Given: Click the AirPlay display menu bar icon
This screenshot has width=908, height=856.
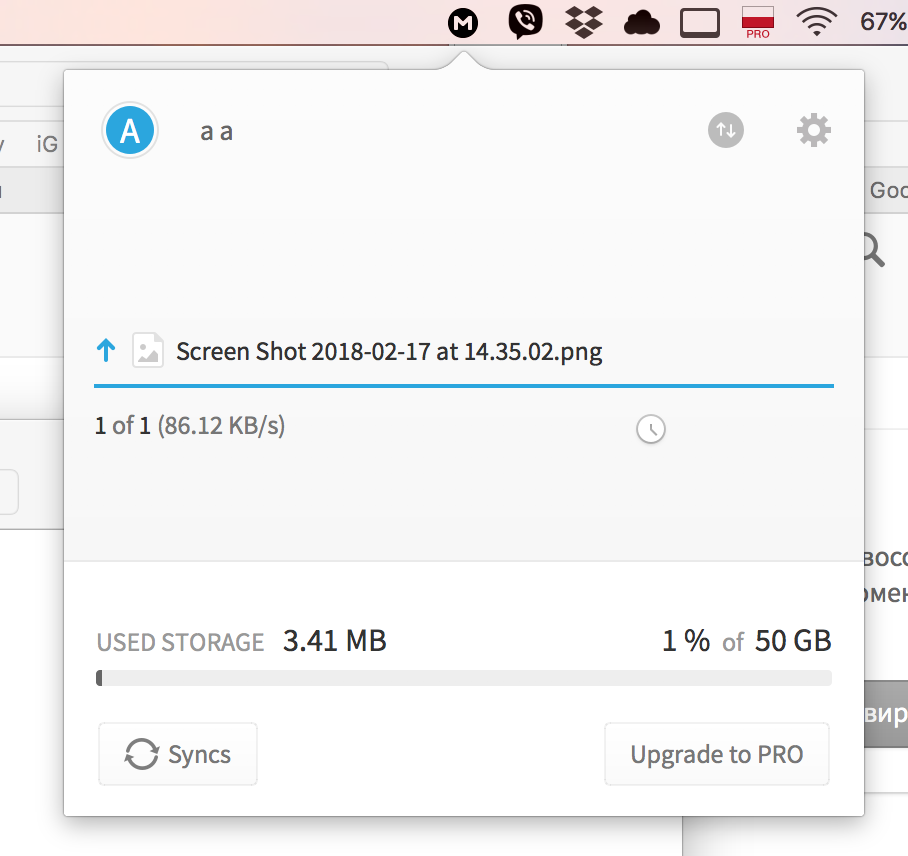Looking at the screenshot, I should (700, 22).
